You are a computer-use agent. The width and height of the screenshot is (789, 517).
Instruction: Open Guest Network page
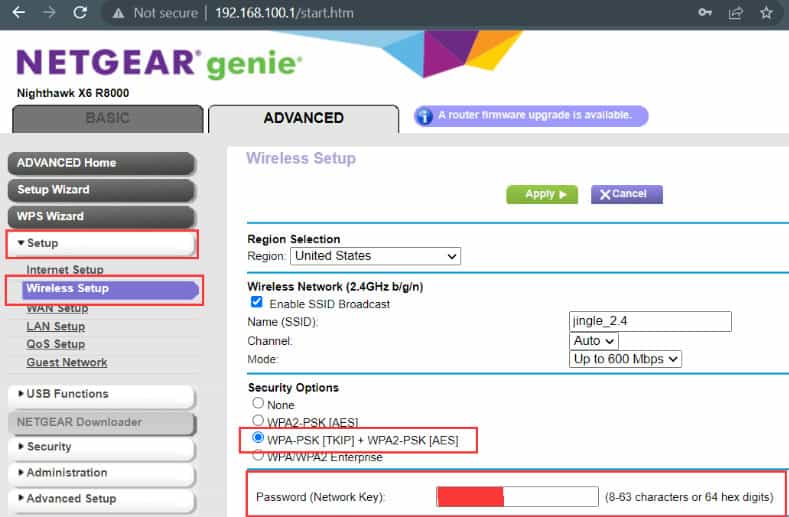pos(66,362)
